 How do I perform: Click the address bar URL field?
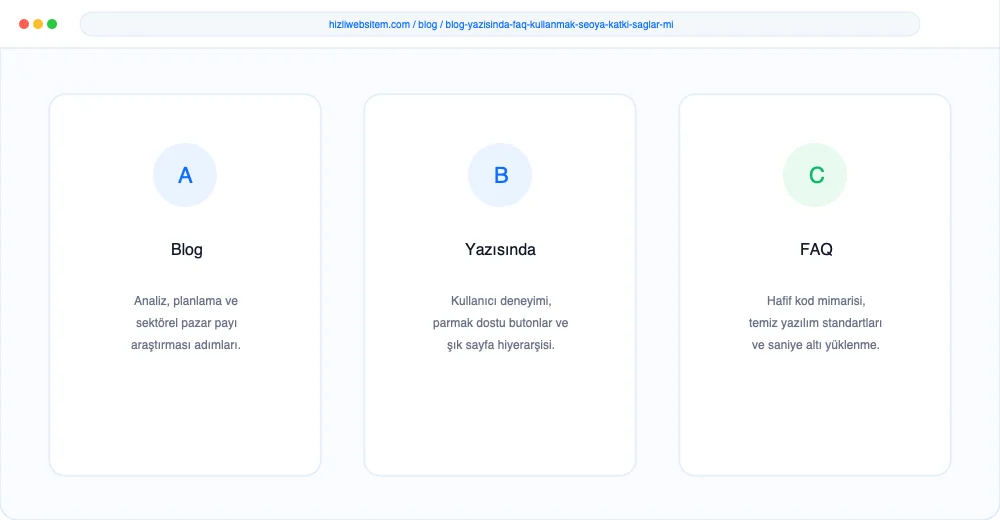coord(500,24)
